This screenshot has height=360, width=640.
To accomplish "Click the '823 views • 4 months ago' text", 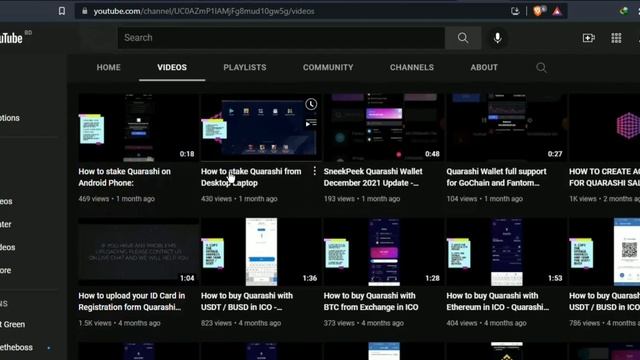I will pos(241,323).
